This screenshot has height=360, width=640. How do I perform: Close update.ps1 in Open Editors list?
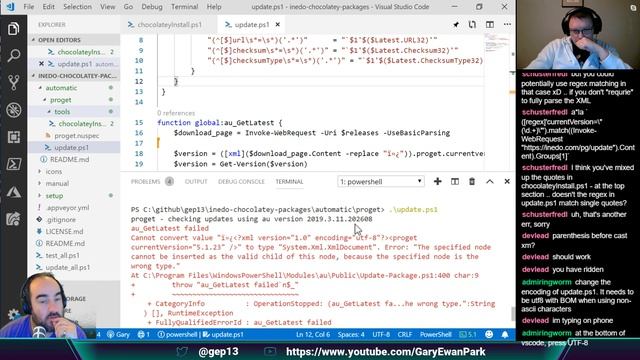41,64
